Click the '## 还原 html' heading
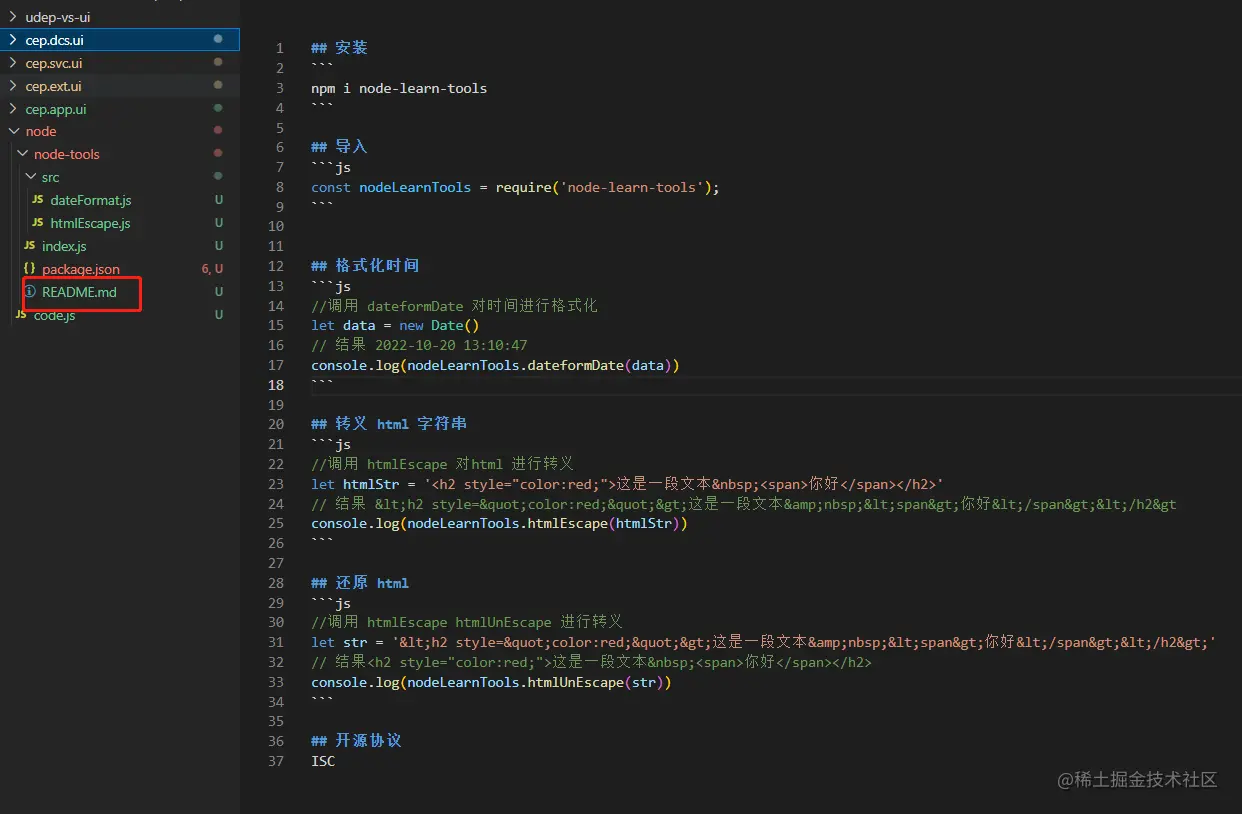The height and width of the screenshot is (814, 1242). 360,583
